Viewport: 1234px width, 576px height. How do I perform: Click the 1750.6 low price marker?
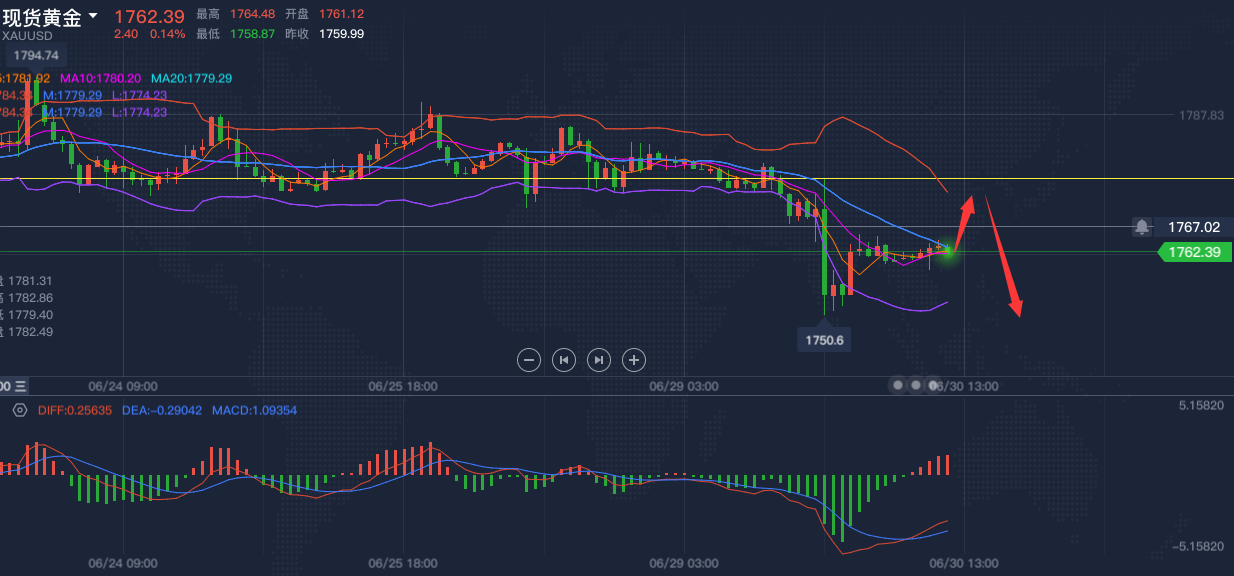[x=825, y=340]
